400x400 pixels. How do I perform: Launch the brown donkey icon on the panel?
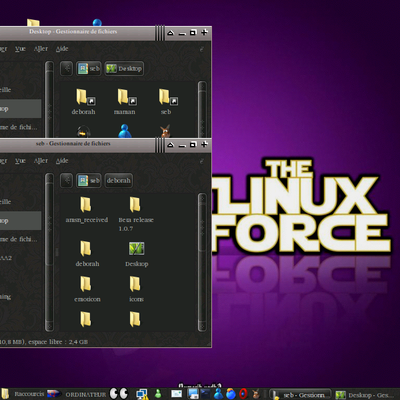click(256, 394)
